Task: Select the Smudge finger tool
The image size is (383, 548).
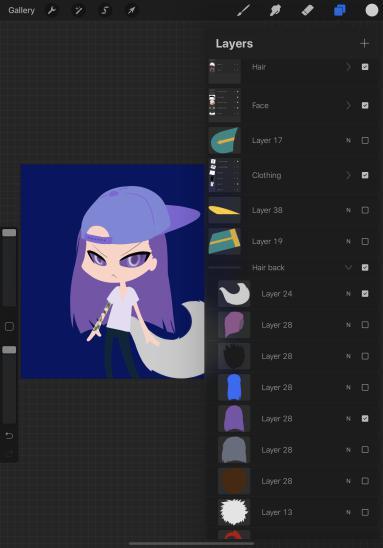Action: click(275, 10)
